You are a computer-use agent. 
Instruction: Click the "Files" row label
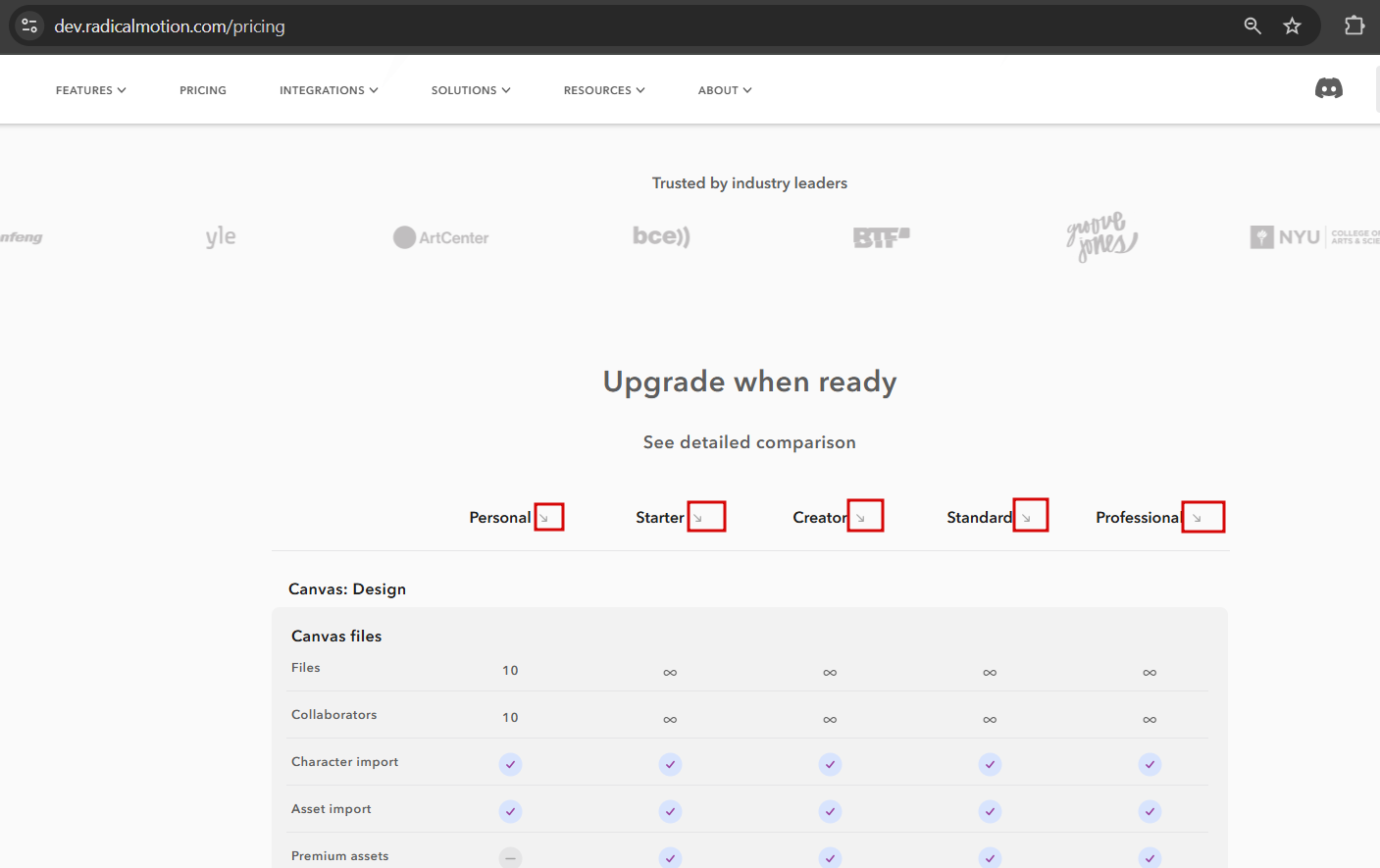click(306, 668)
